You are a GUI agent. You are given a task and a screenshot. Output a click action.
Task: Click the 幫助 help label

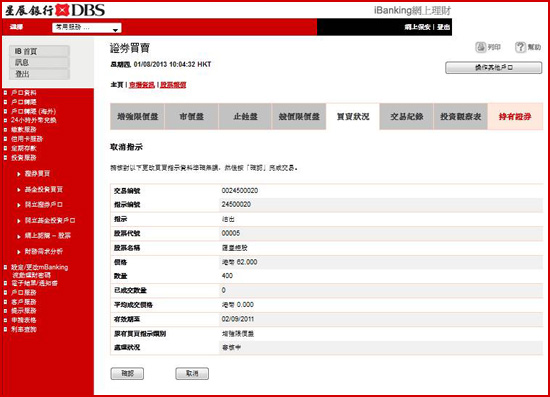[534, 47]
